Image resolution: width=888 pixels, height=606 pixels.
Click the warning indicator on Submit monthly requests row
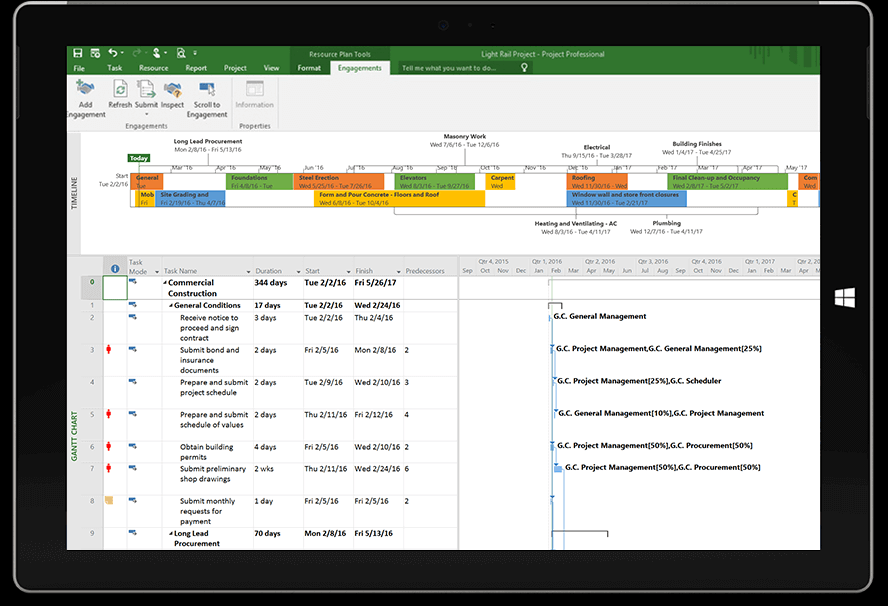coord(111,500)
